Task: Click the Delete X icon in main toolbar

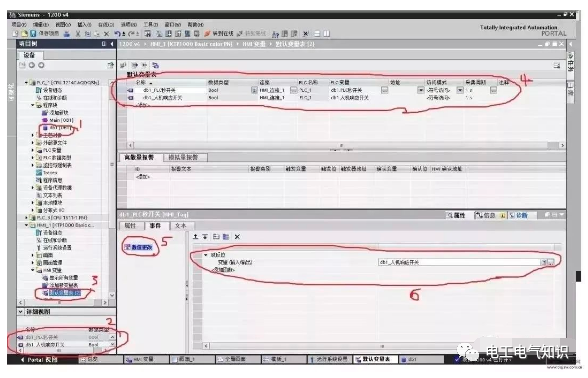Action: (106, 34)
